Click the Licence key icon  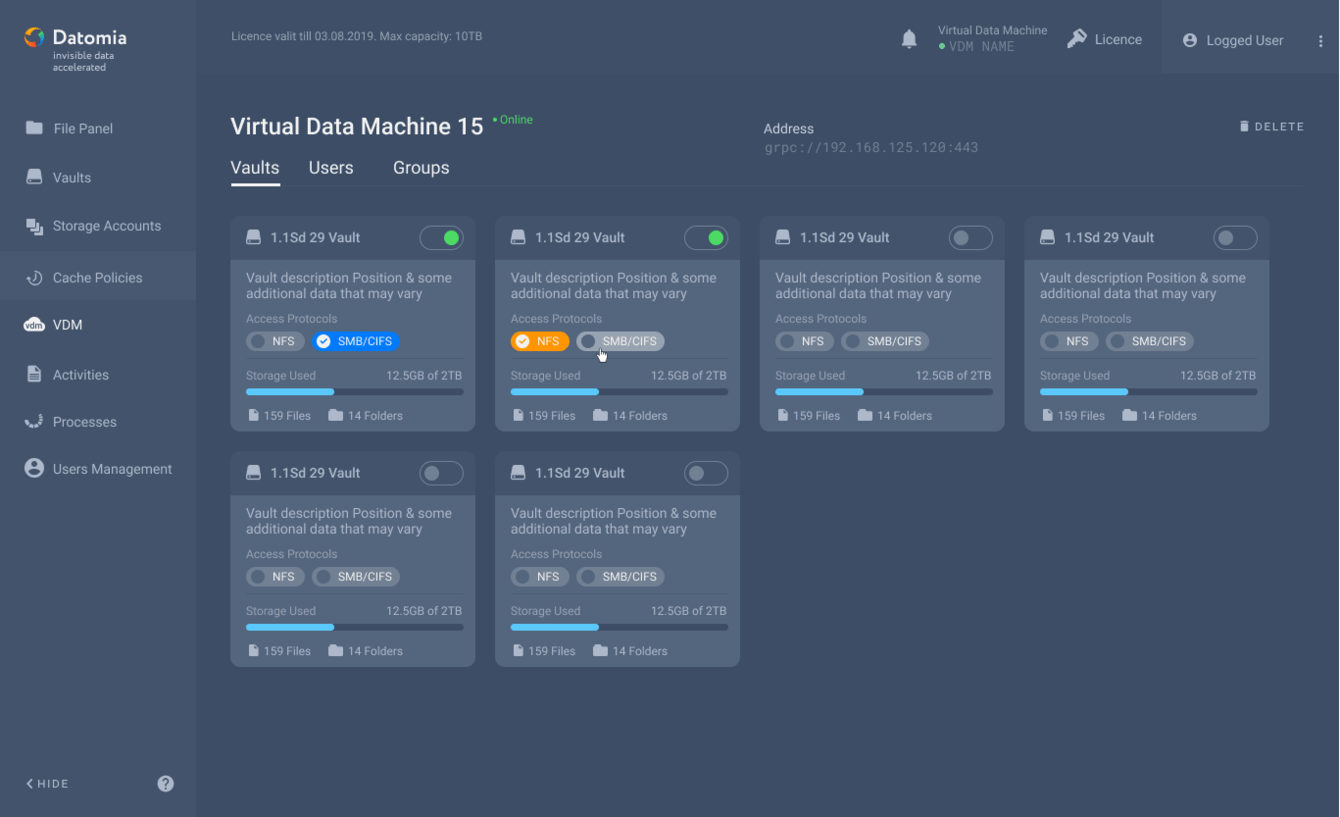[1077, 39]
